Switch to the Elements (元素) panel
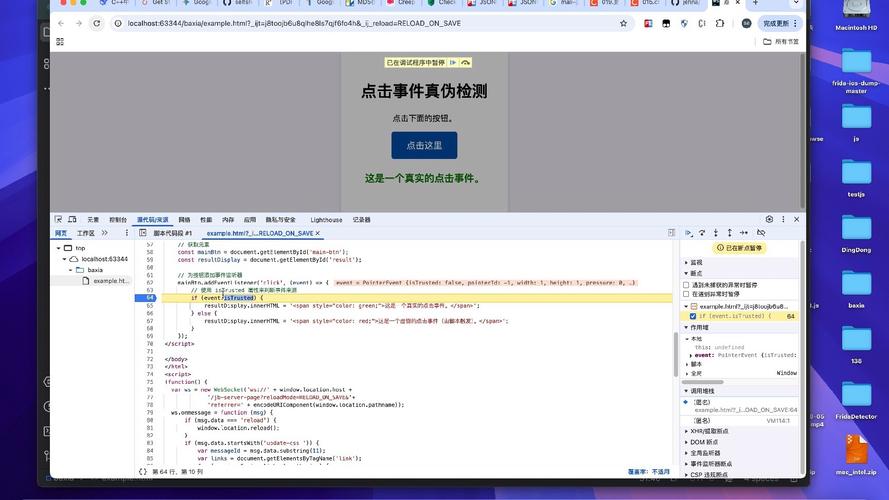Viewport: 889px width, 500px height. click(x=93, y=220)
